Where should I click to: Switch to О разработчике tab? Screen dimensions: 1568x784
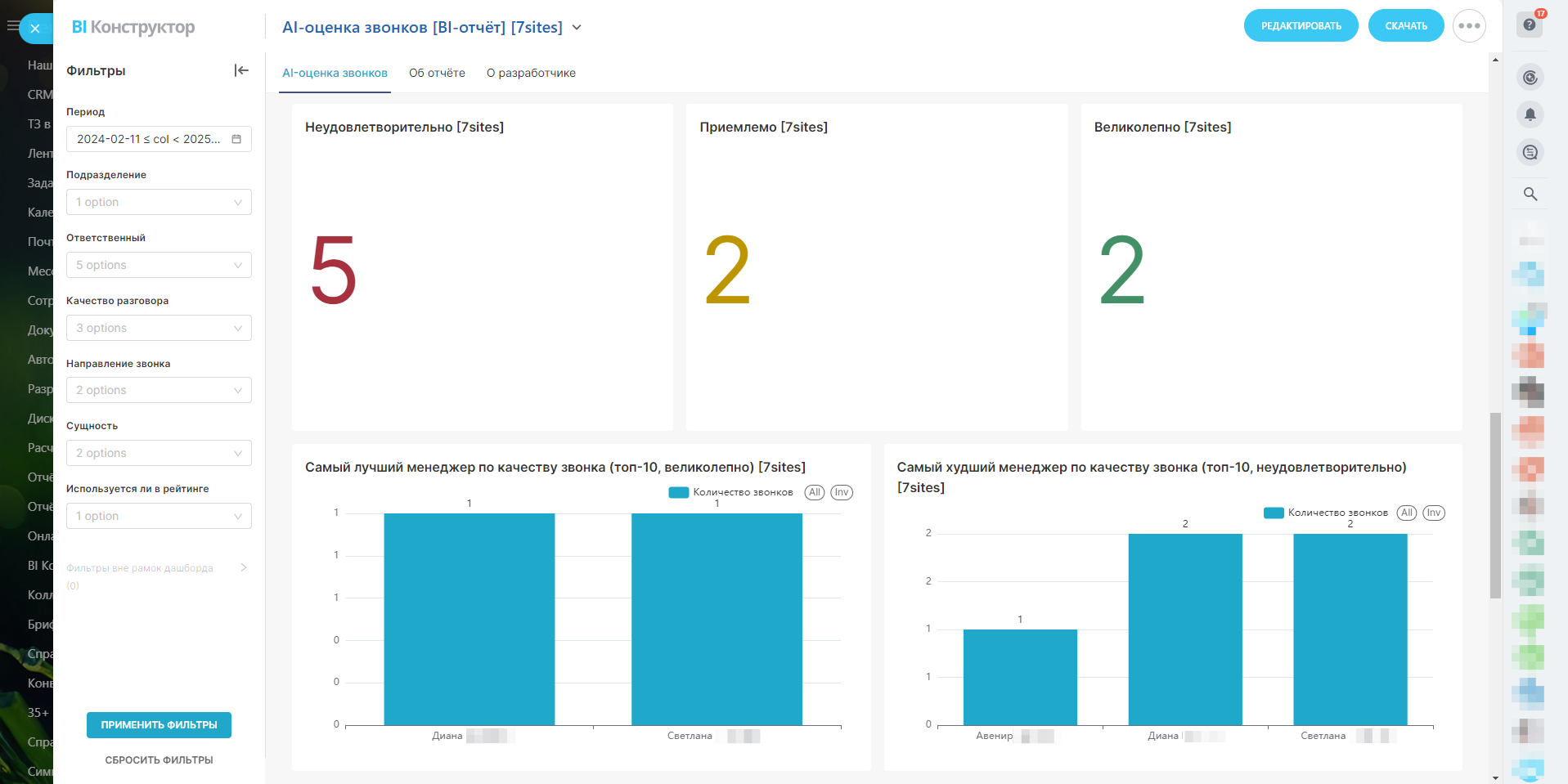531,73
